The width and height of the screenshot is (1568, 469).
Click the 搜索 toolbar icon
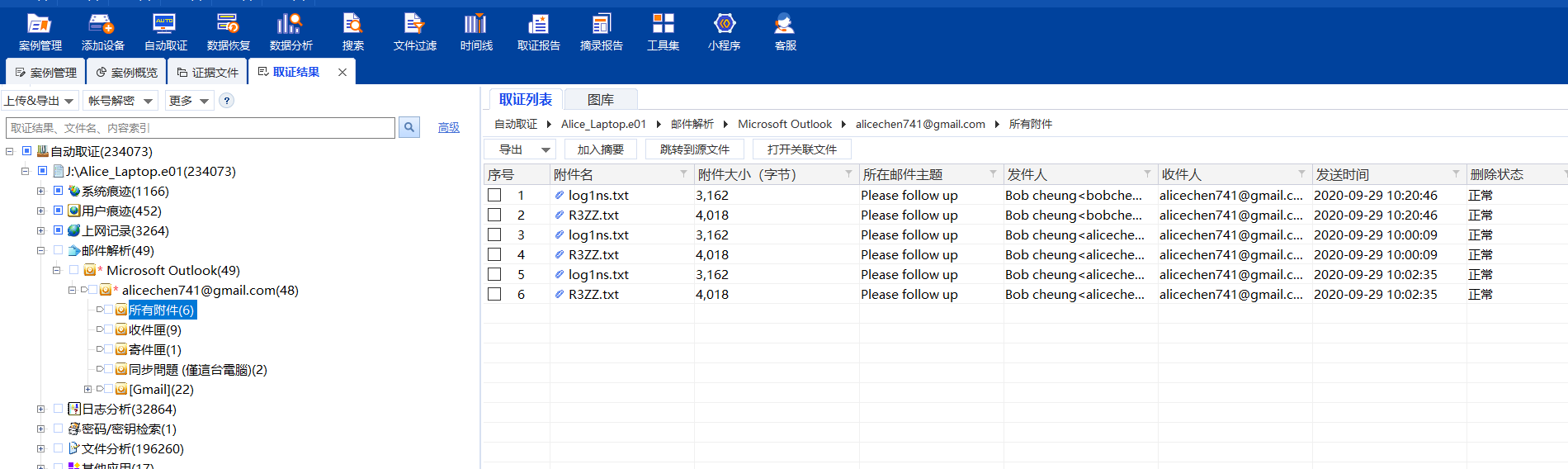pos(353,32)
